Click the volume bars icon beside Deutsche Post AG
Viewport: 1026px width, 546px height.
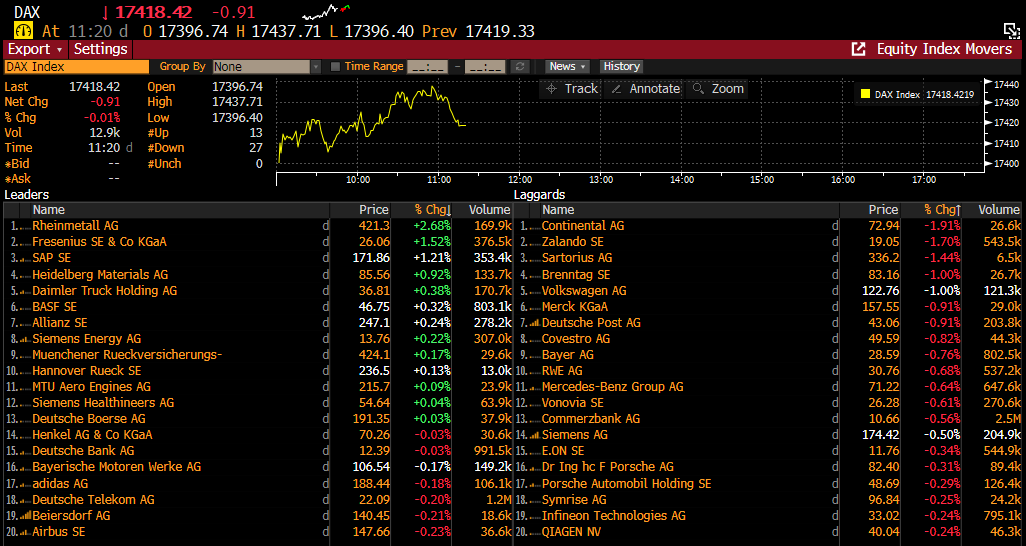(535, 323)
